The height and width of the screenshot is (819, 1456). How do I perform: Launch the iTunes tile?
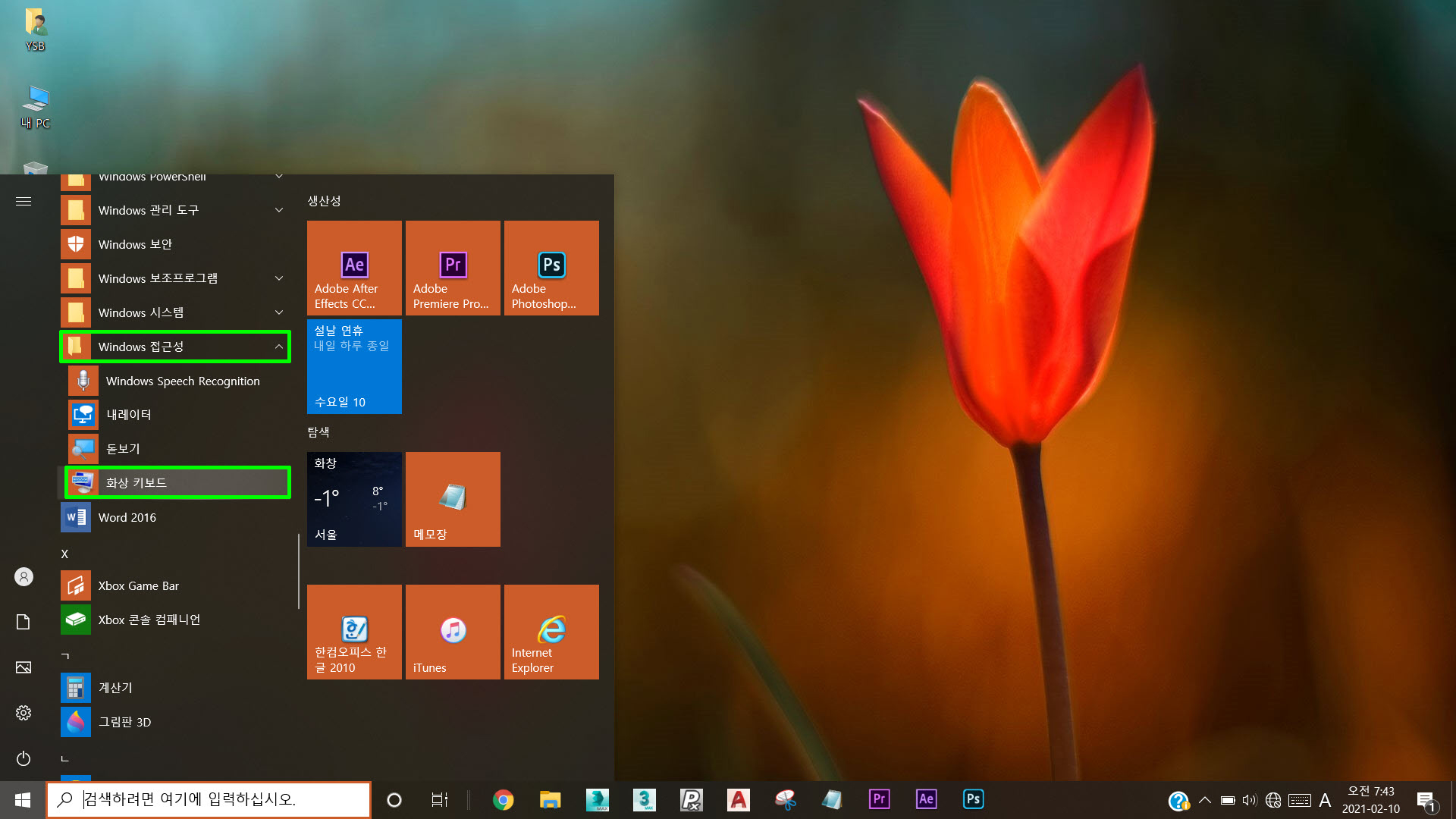click(x=453, y=632)
